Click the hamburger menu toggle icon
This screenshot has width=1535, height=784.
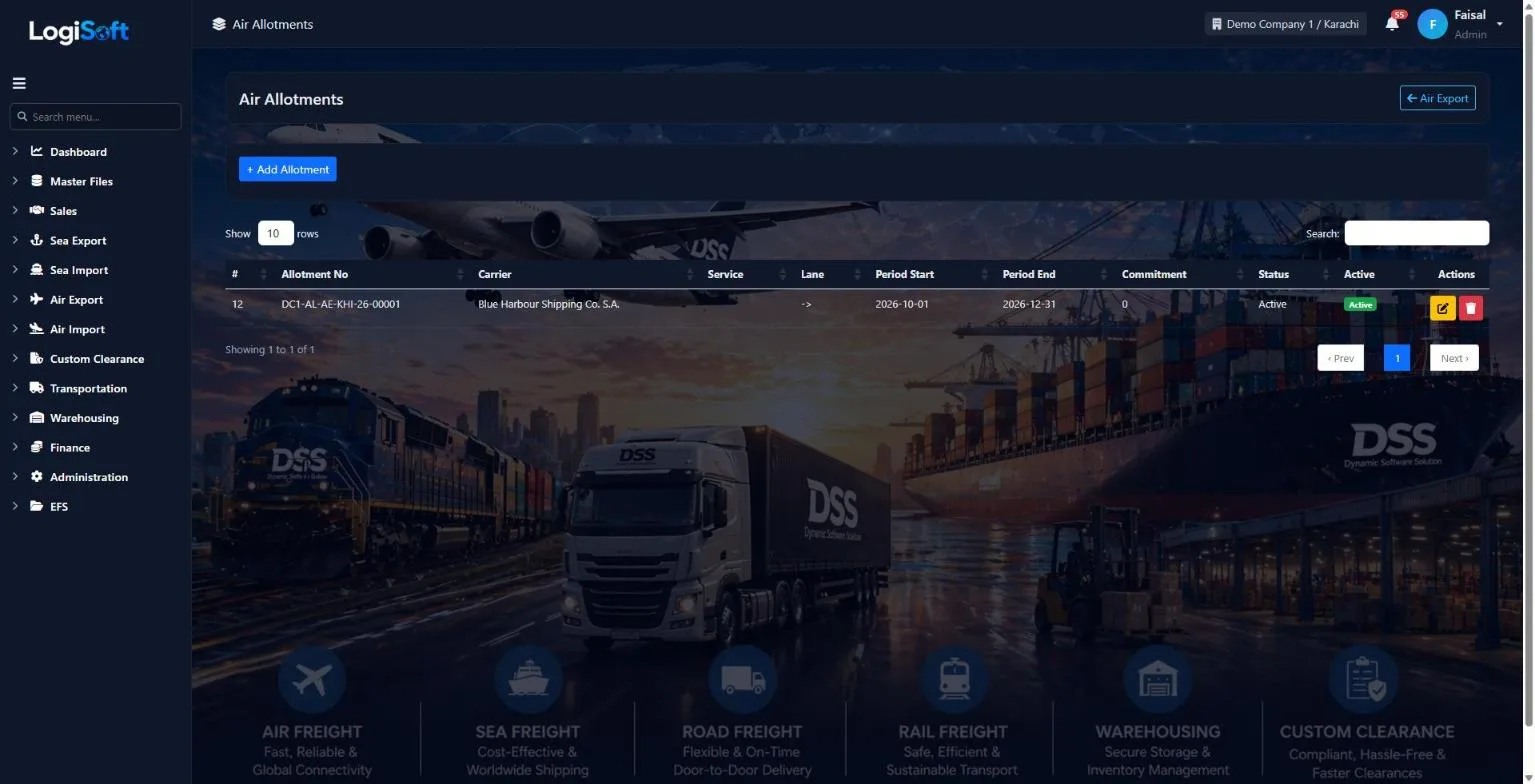[x=19, y=84]
